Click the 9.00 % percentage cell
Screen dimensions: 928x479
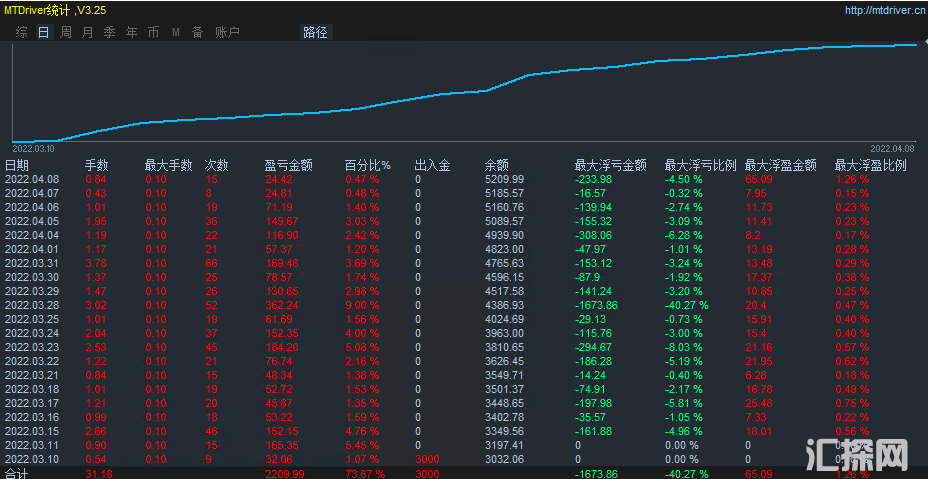pos(362,305)
